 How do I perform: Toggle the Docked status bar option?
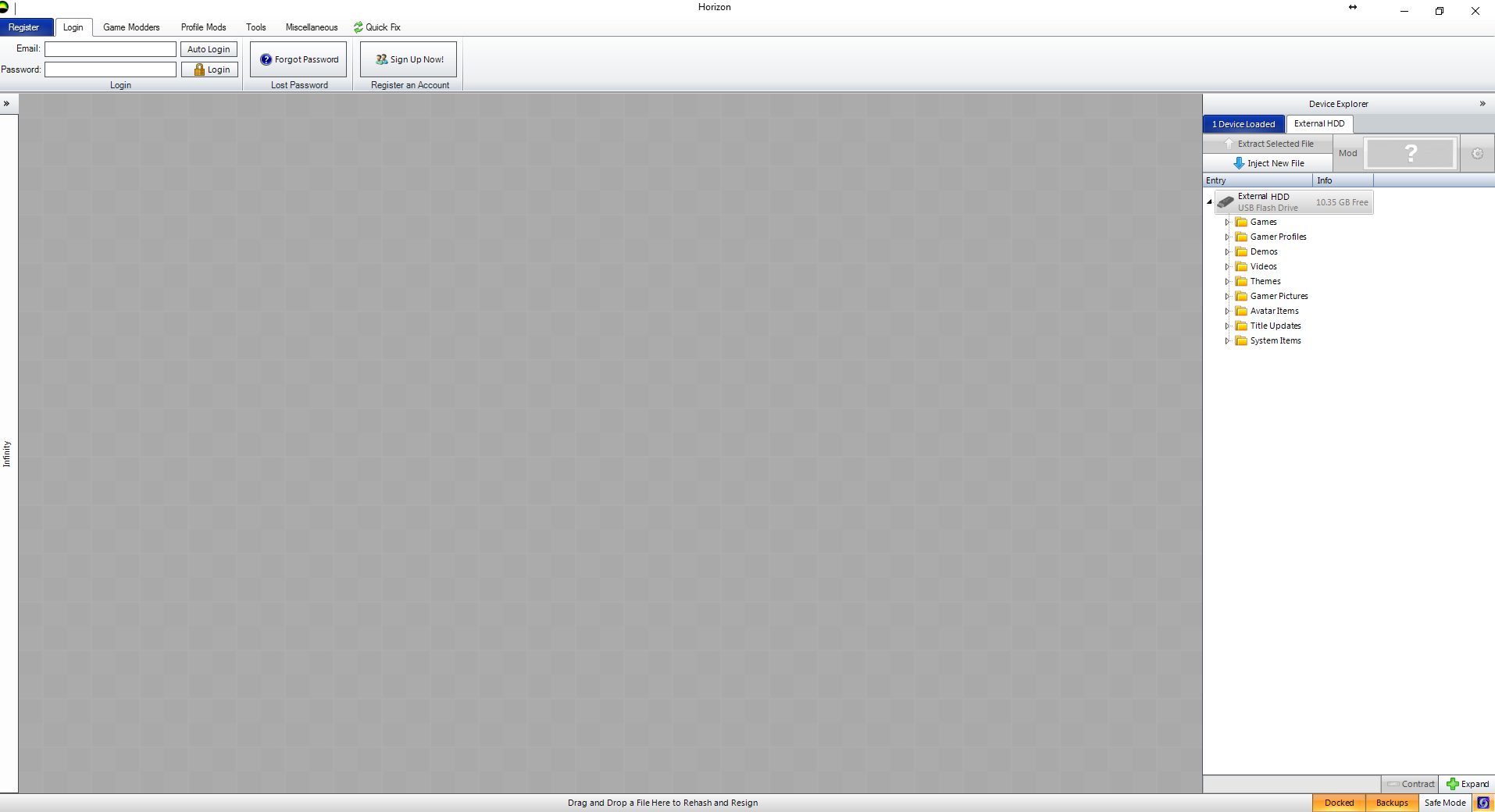click(1339, 803)
